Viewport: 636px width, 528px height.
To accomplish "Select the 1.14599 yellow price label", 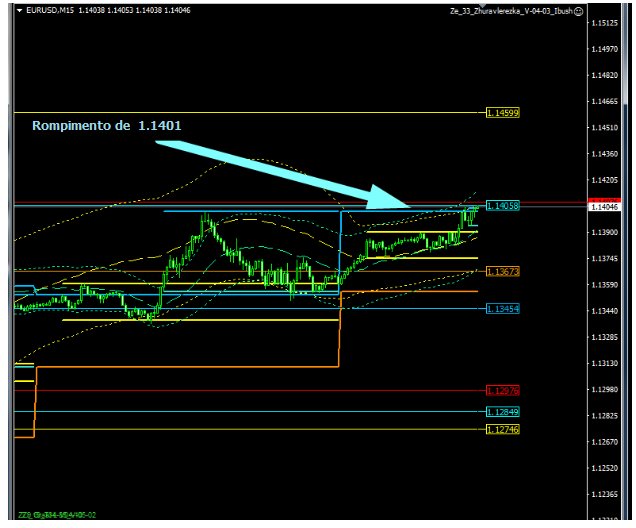I will click(503, 113).
